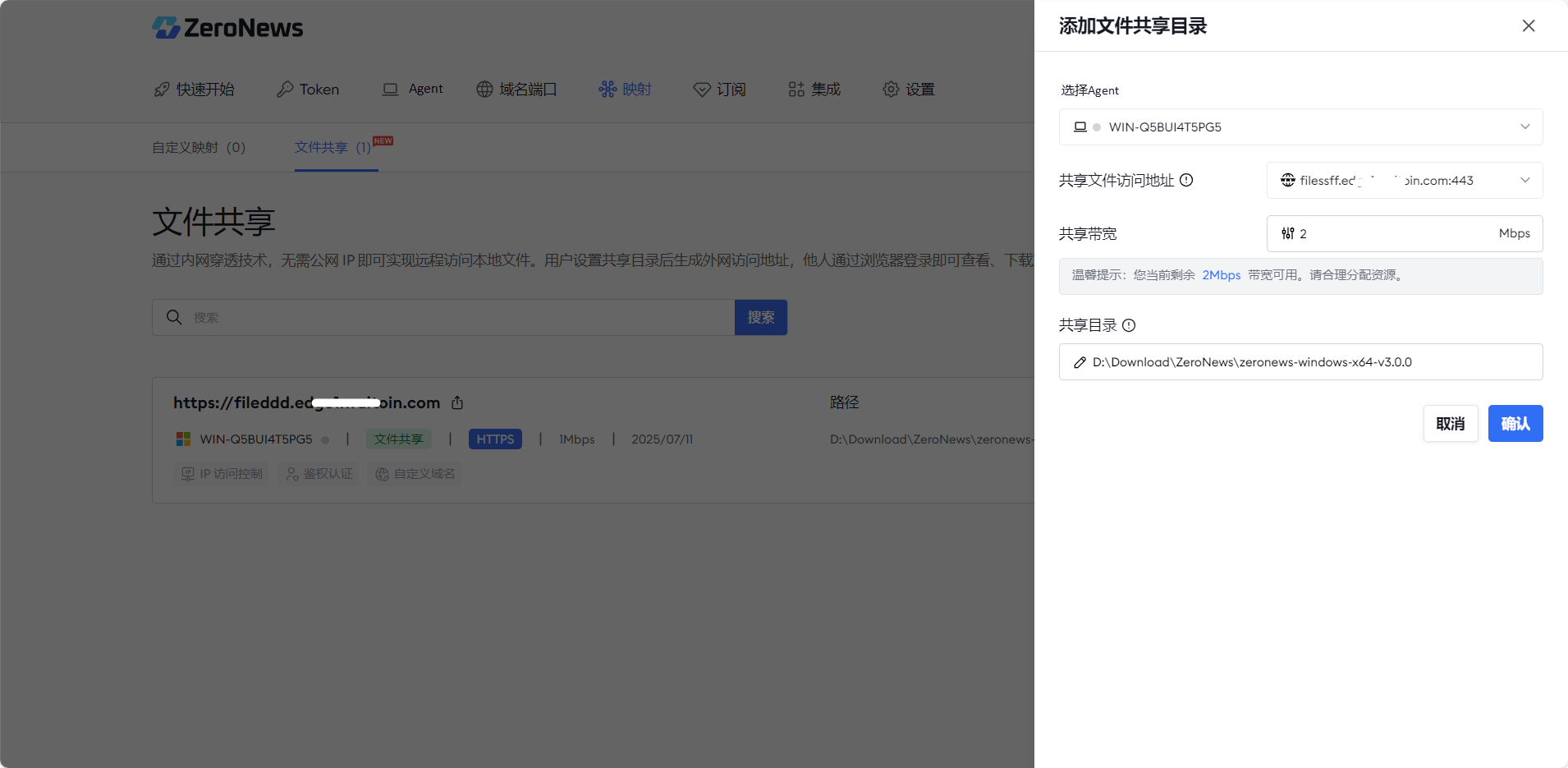Click the bandwidth sliders icon
Viewport: 1568px width, 768px height.
click(x=1288, y=233)
